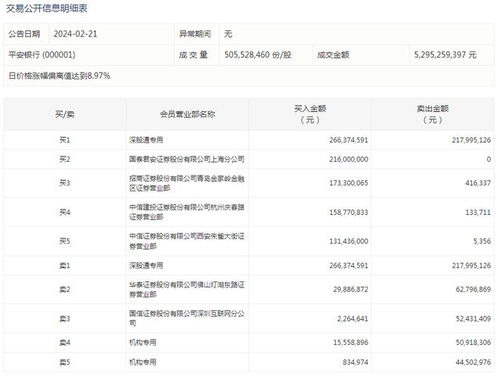Click sell amount 0 in 买2 row
Viewport: 499px width, 376px height.
coord(488,159)
